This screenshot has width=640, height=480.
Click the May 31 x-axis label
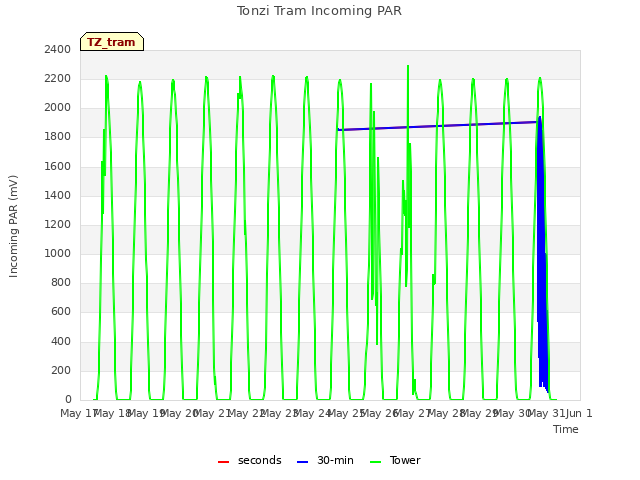546,413
